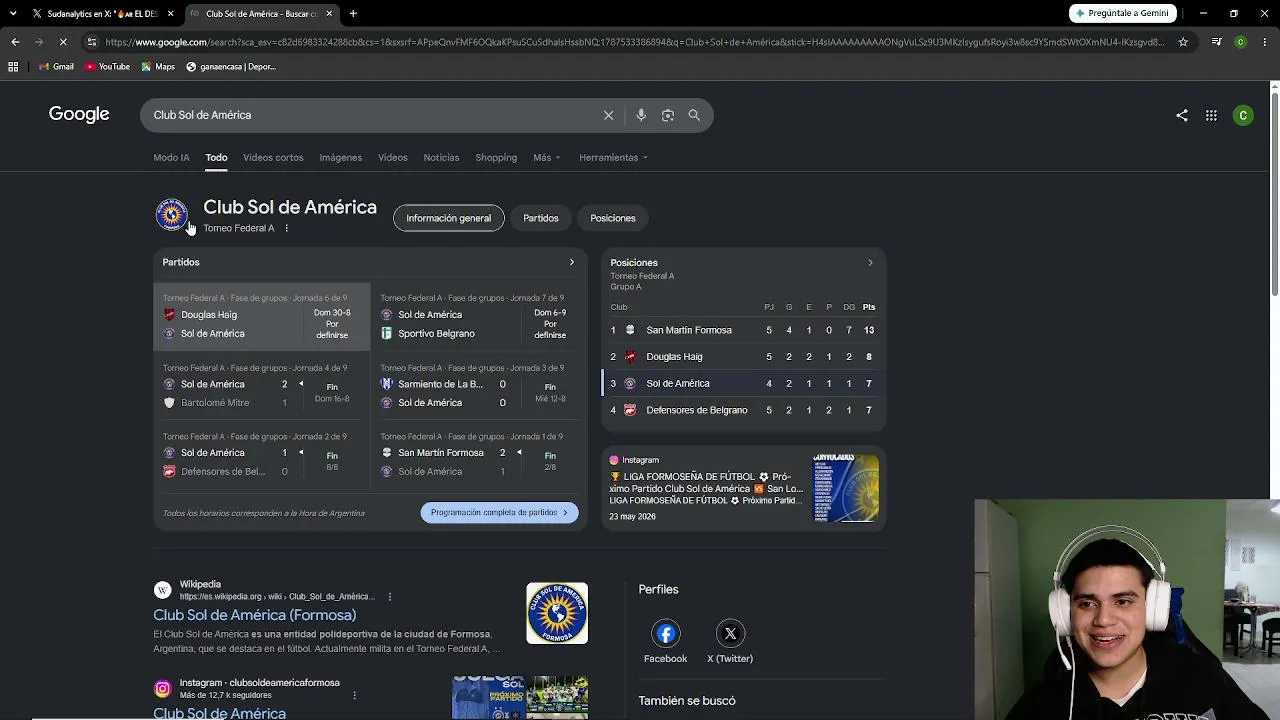Viewport: 1280px width, 720px height.
Task: Click the Google logo
Action: (x=79, y=114)
